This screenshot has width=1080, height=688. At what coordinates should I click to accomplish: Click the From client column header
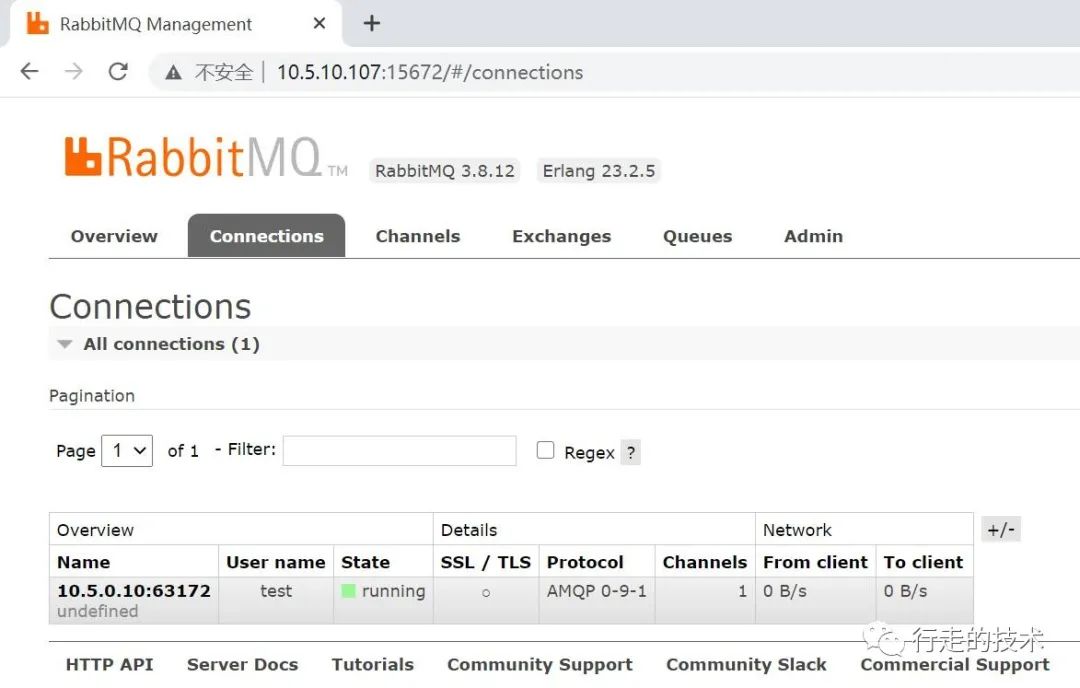click(x=815, y=562)
